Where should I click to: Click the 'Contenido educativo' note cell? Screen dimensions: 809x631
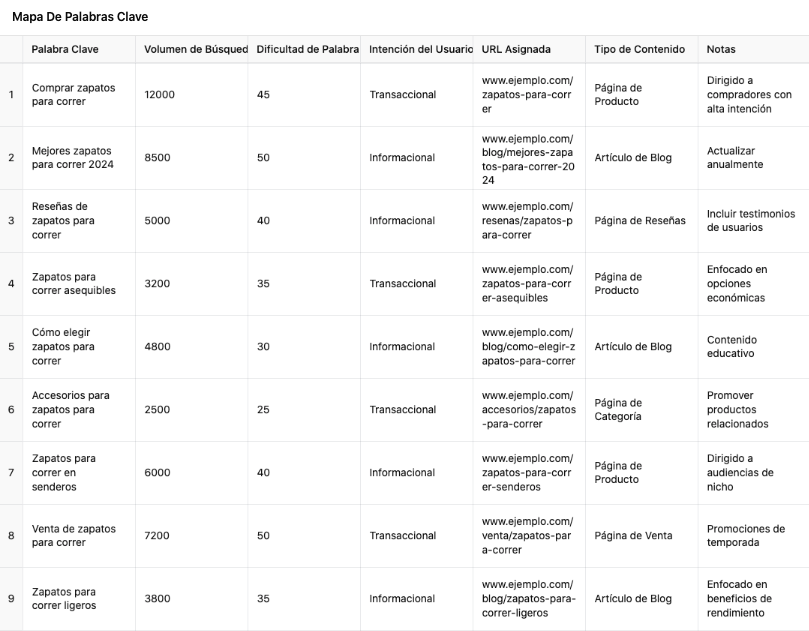click(x=731, y=346)
